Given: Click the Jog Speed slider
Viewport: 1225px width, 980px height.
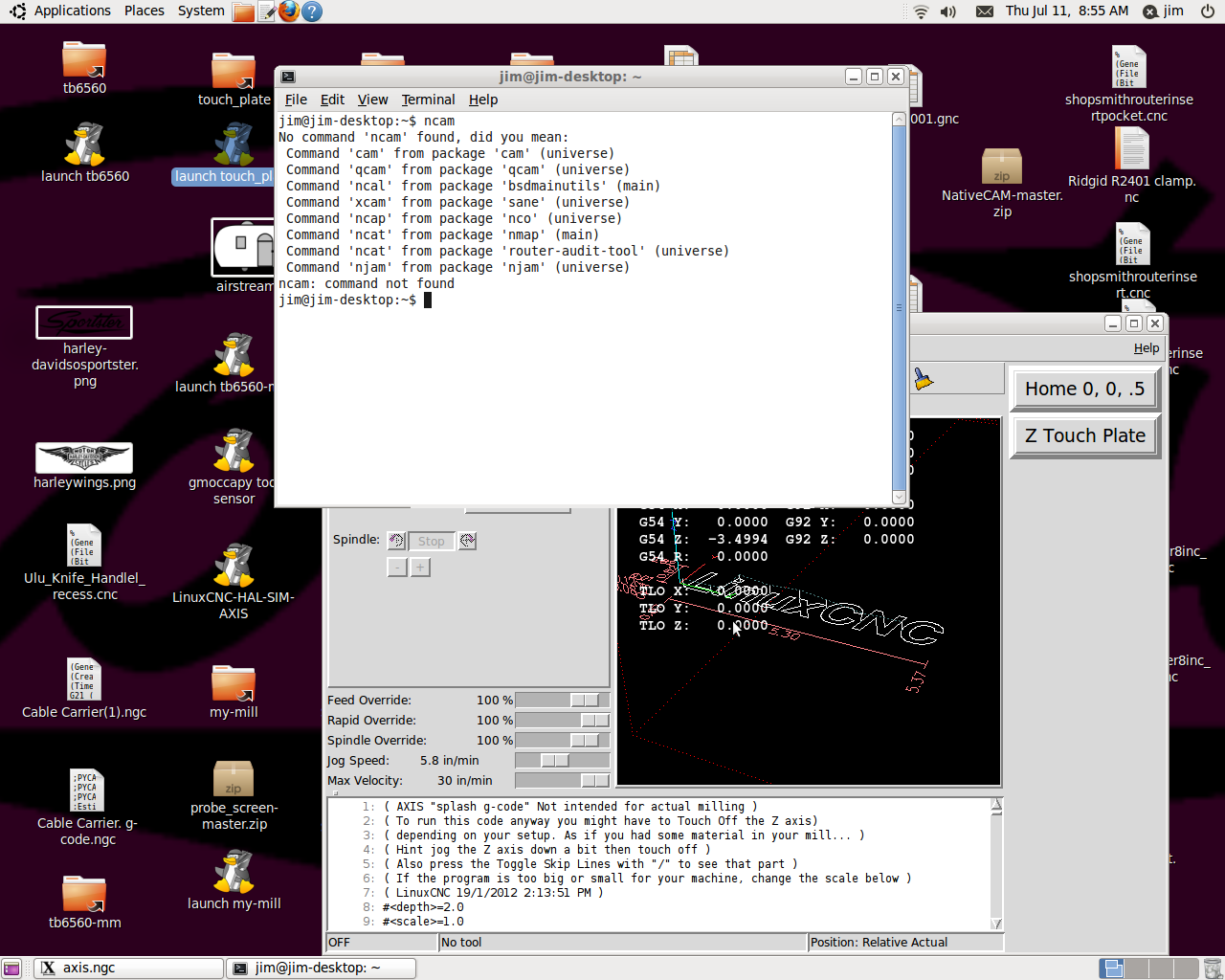Looking at the screenshot, I should point(562,761).
